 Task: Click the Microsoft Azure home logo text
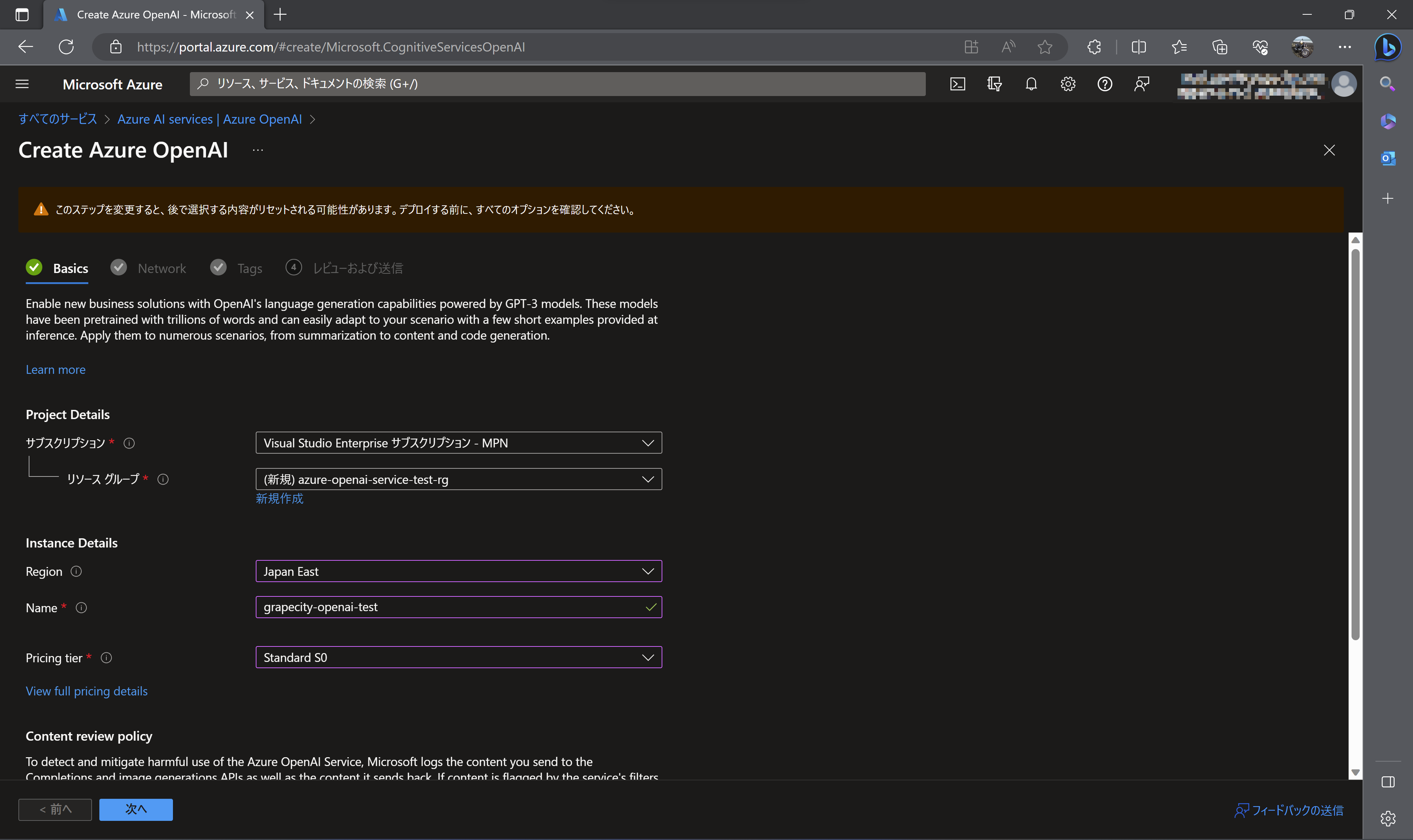(x=113, y=84)
